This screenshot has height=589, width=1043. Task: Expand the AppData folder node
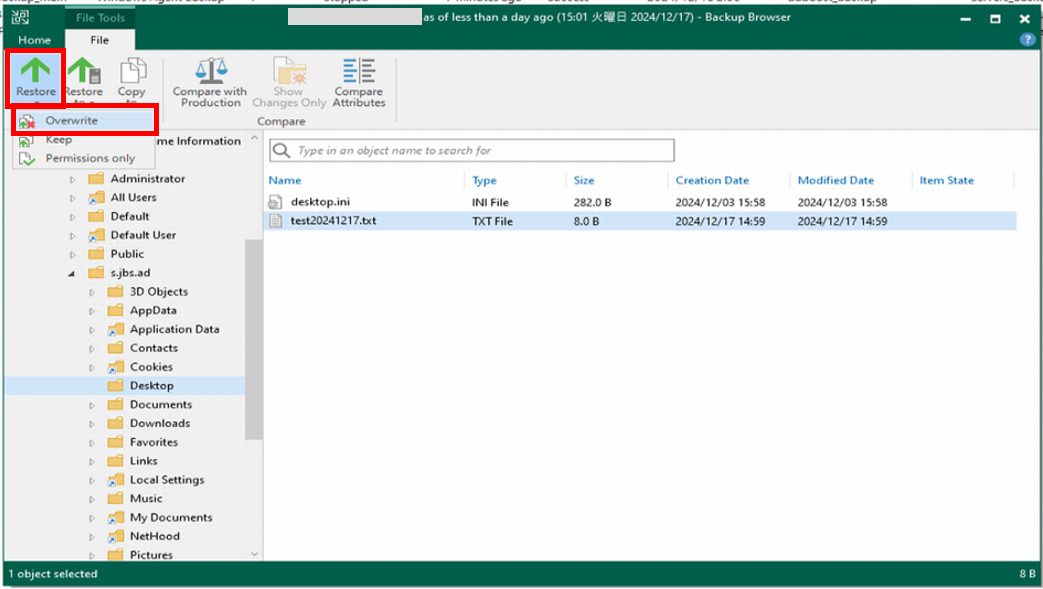(x=92, y=311)
